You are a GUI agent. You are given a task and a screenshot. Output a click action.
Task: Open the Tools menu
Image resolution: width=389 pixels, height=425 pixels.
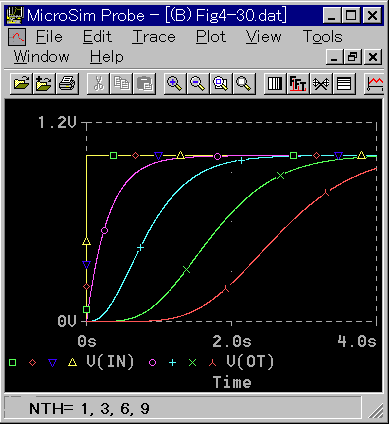[322, 37]
